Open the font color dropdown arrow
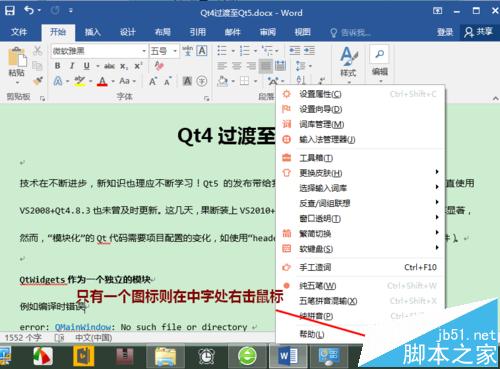Viewport: 500px width, 369px height. pyautogui.click(x=113, y=81)
